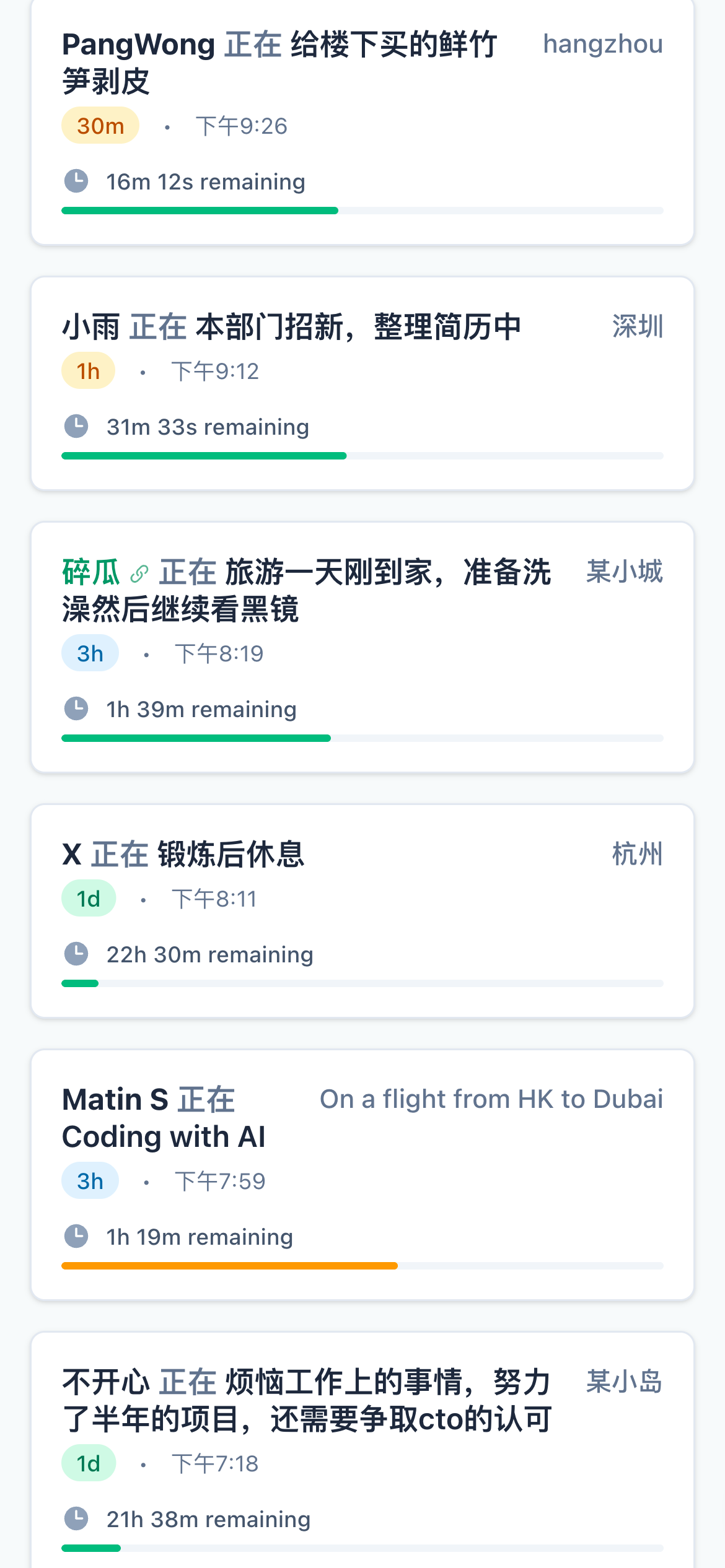
Task: Select the 1h duration badge on 小雨's status
Action: pos(88,371)
